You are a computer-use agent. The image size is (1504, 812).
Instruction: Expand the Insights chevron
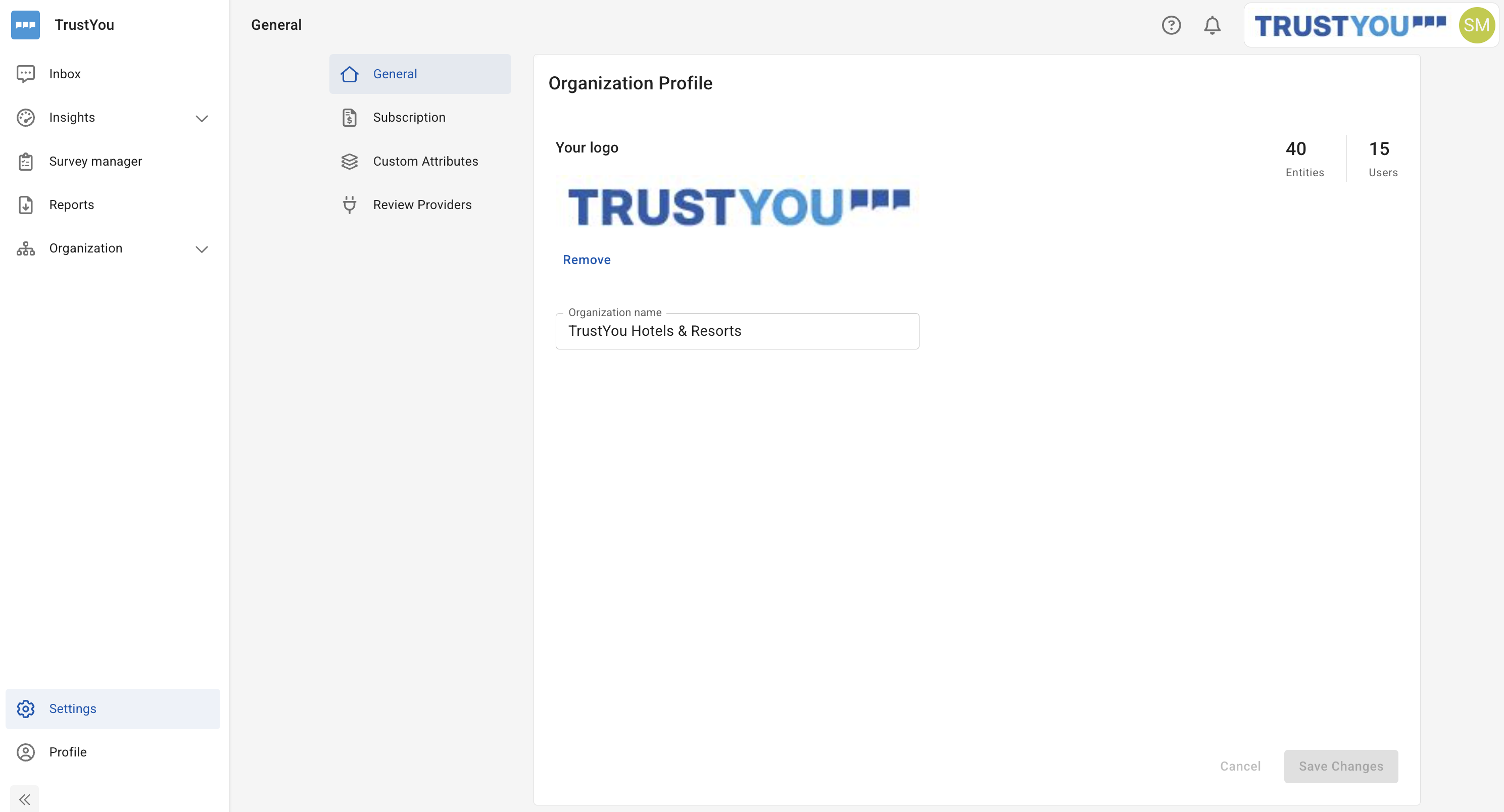tap(202, 119)
